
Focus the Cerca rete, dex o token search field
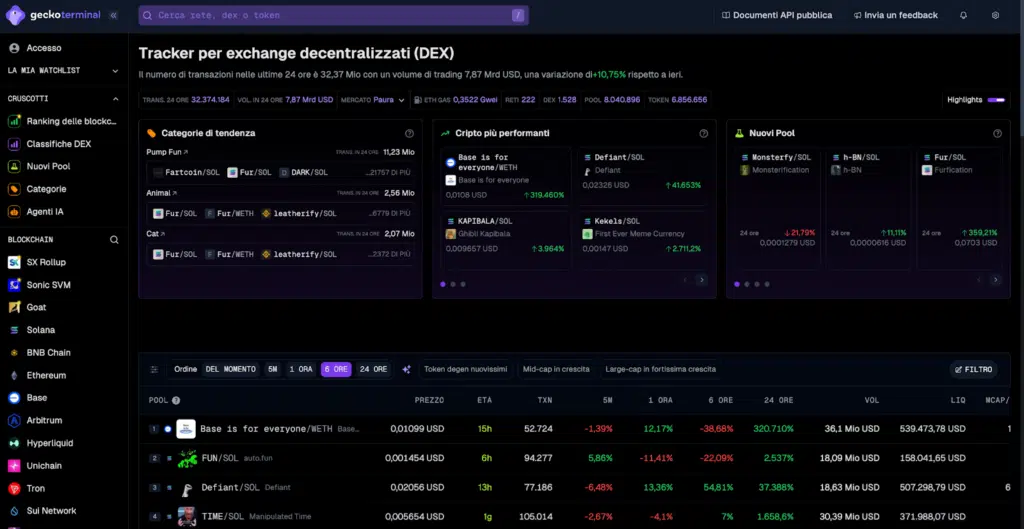tap(333, 15)
